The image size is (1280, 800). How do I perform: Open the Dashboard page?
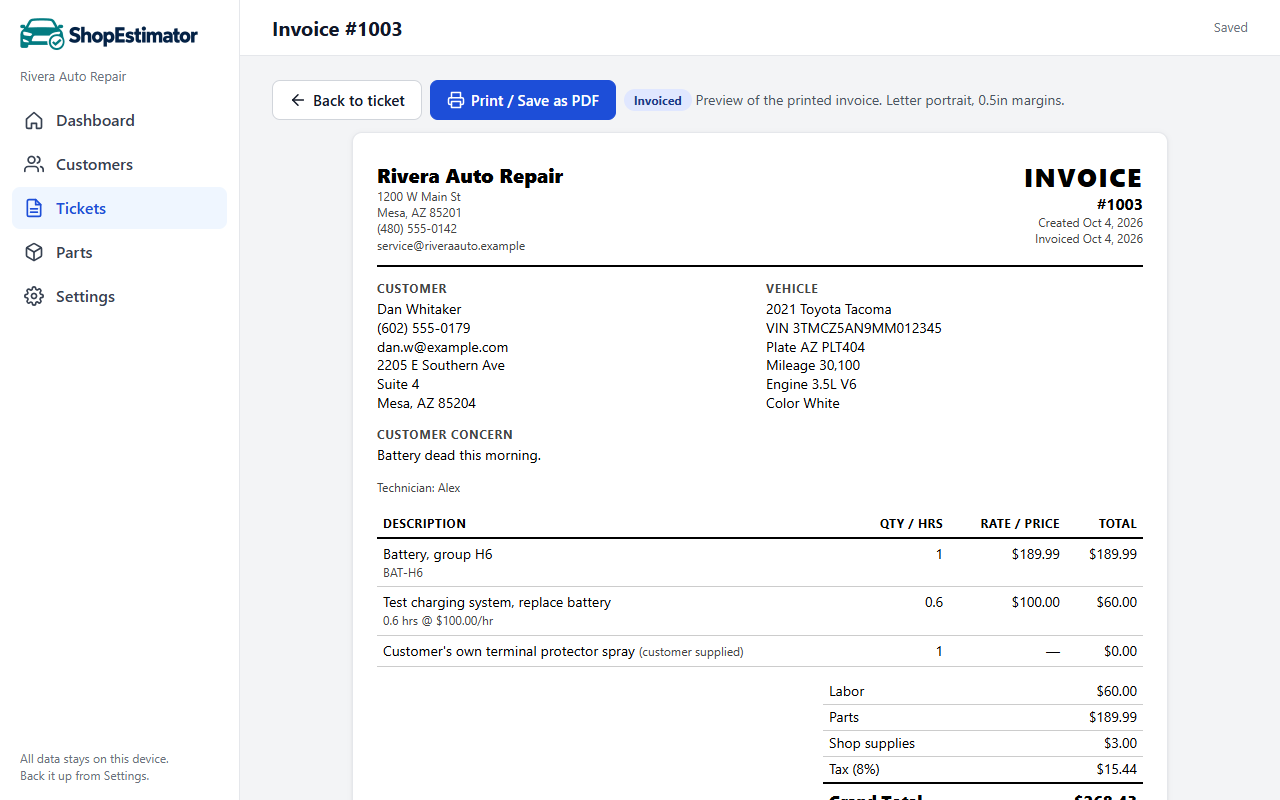(119, 121)
